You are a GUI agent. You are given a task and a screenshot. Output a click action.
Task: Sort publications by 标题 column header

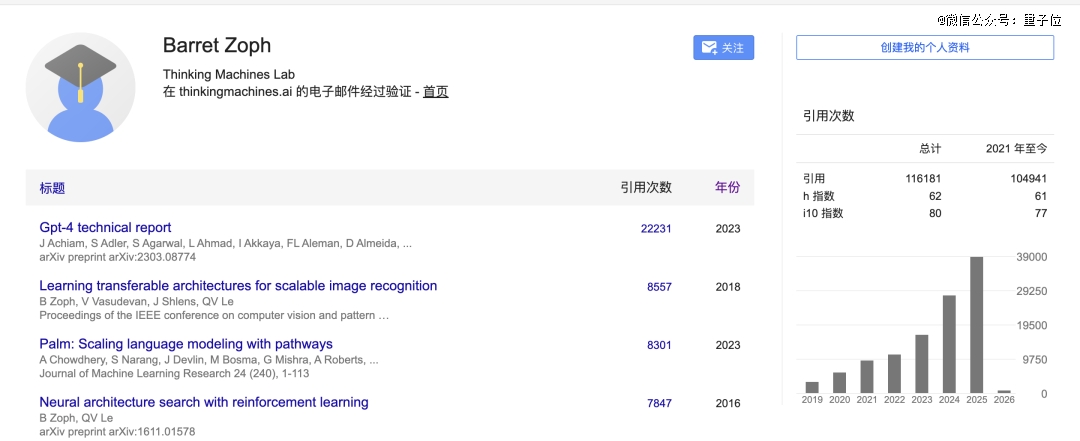point(52,188)
